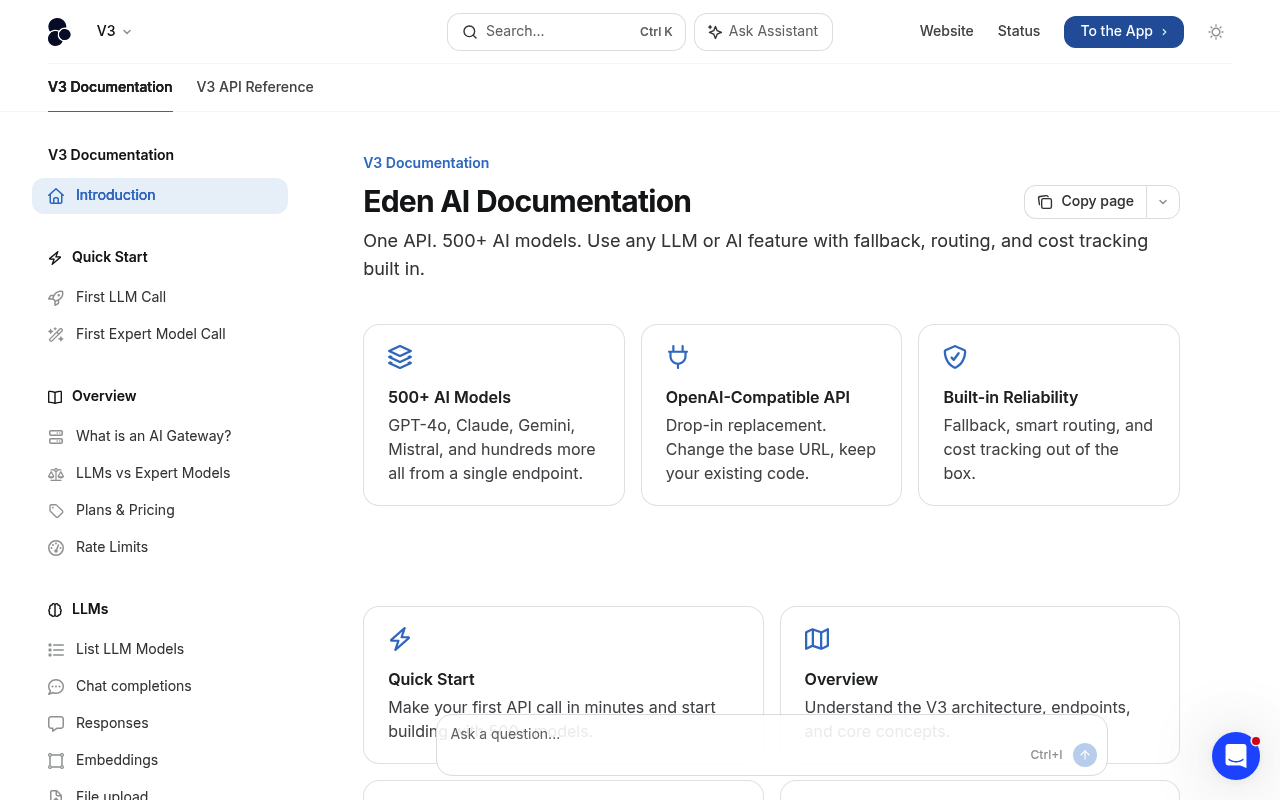Open the Website link
This screenshot has height=800, width=1280.
click(946, 31)
